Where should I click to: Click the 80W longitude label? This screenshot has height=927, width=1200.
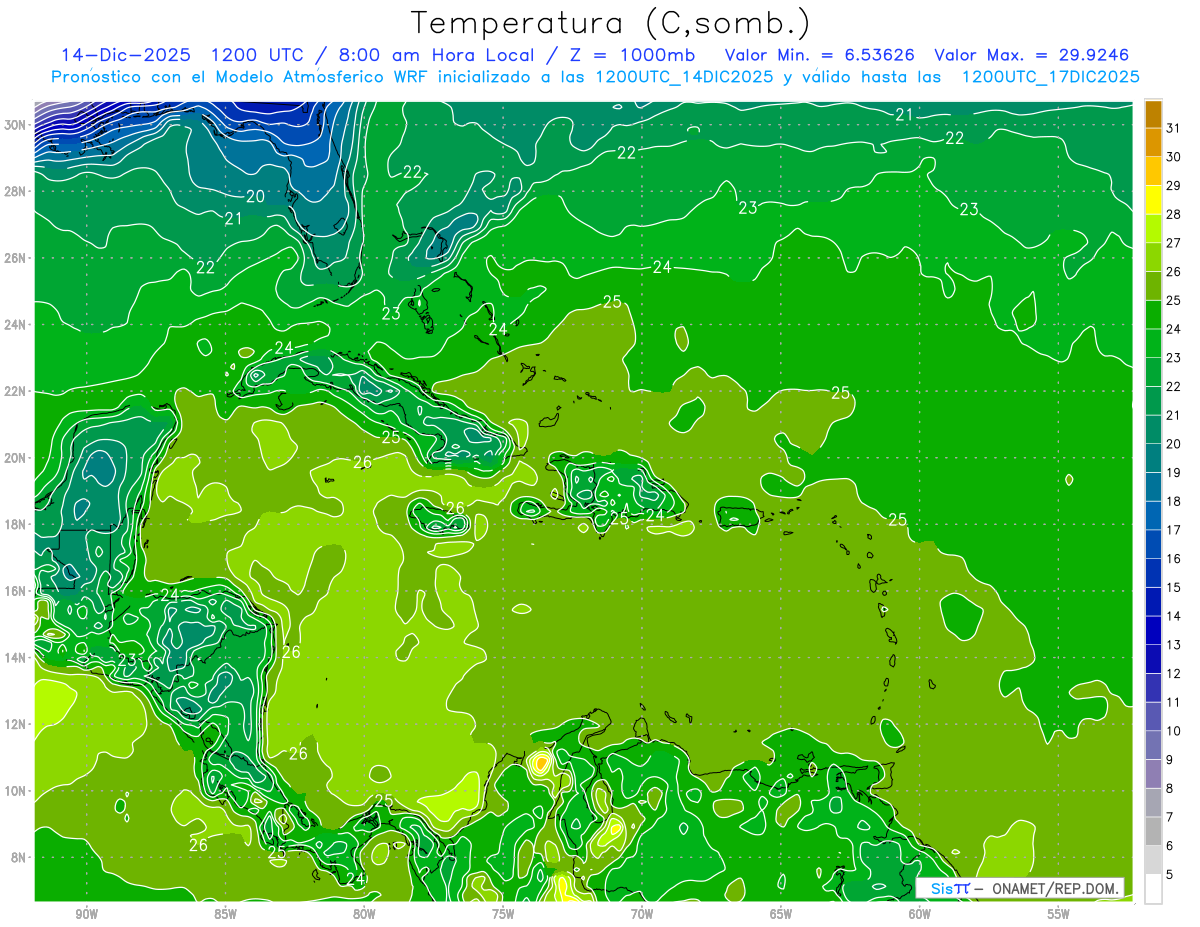coord(364,915)
